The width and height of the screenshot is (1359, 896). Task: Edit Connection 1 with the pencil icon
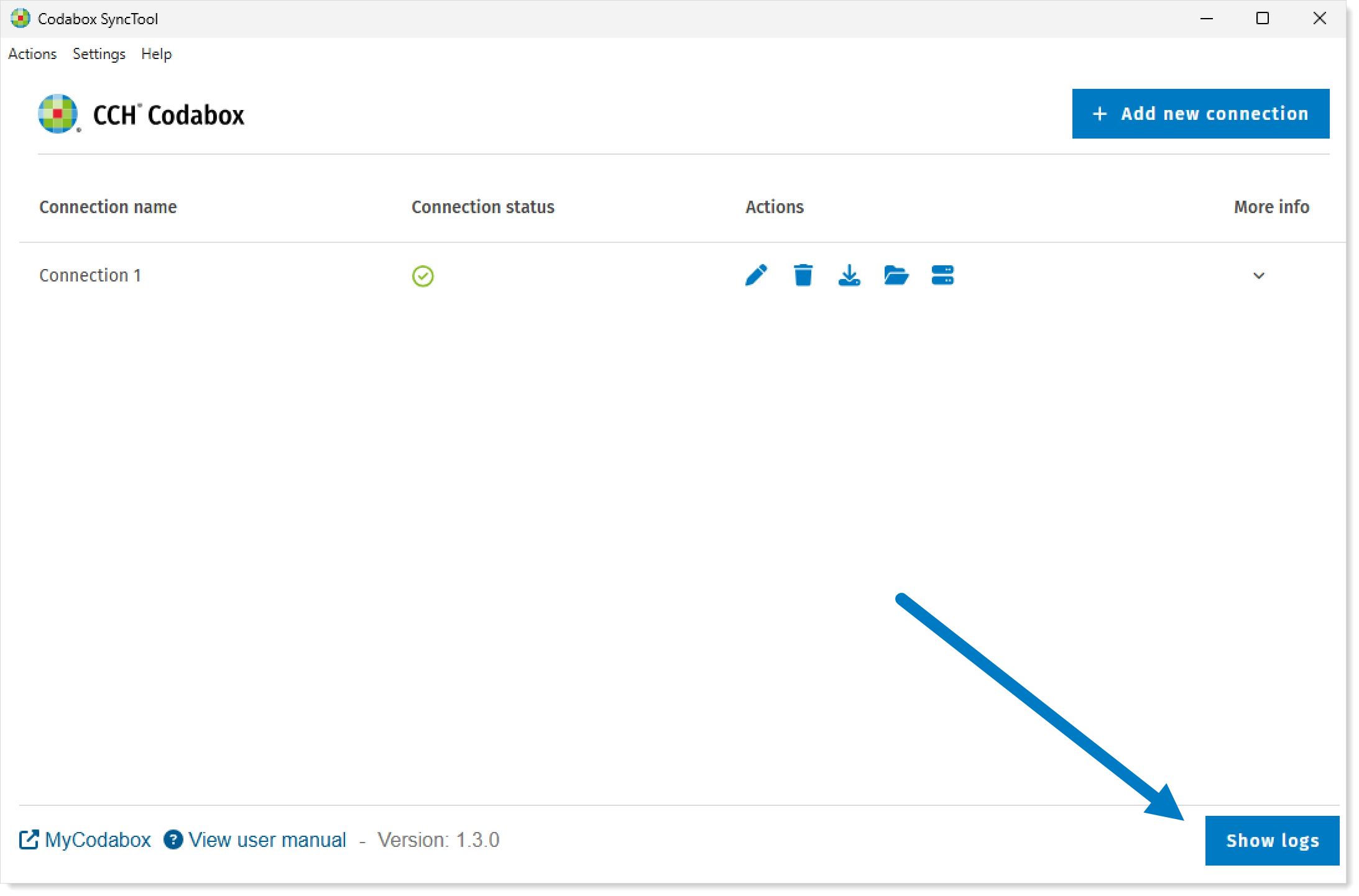click(756, 275)
